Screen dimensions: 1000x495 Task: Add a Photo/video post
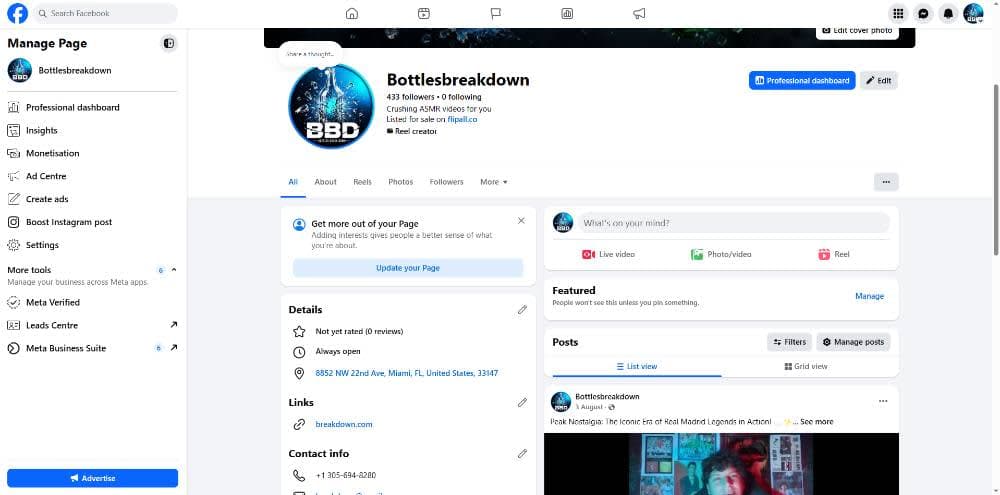point(721,255)
